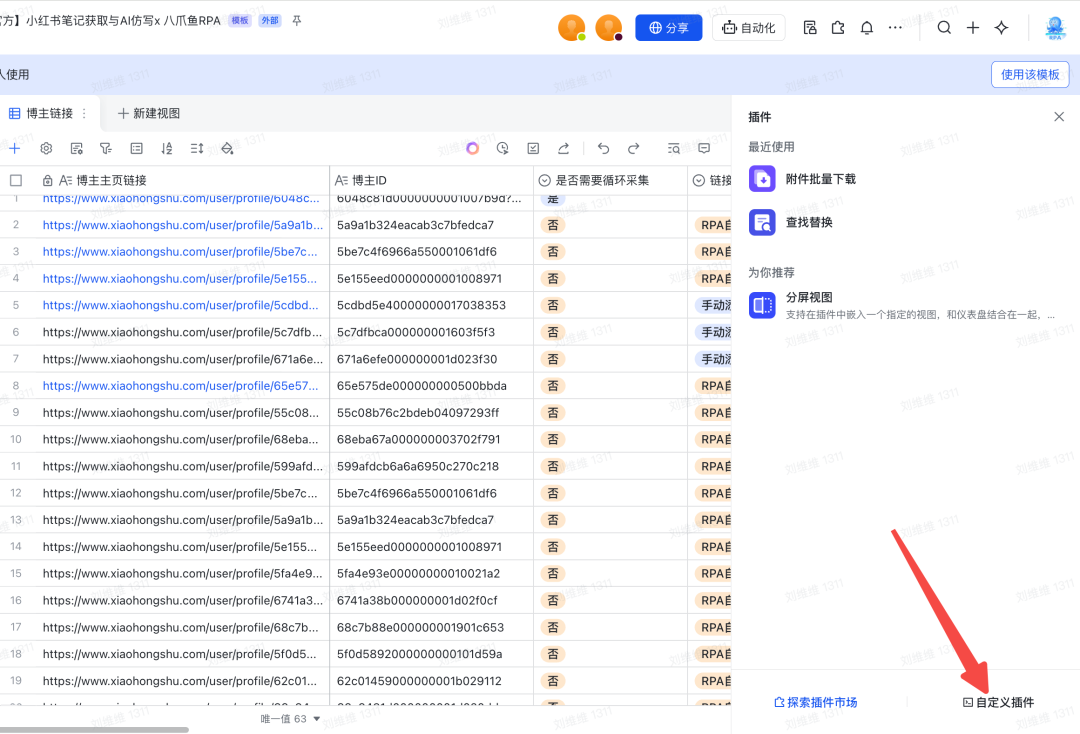
Task: Select the 附件批量下载 plugin
Action: (x=820, y=179)
